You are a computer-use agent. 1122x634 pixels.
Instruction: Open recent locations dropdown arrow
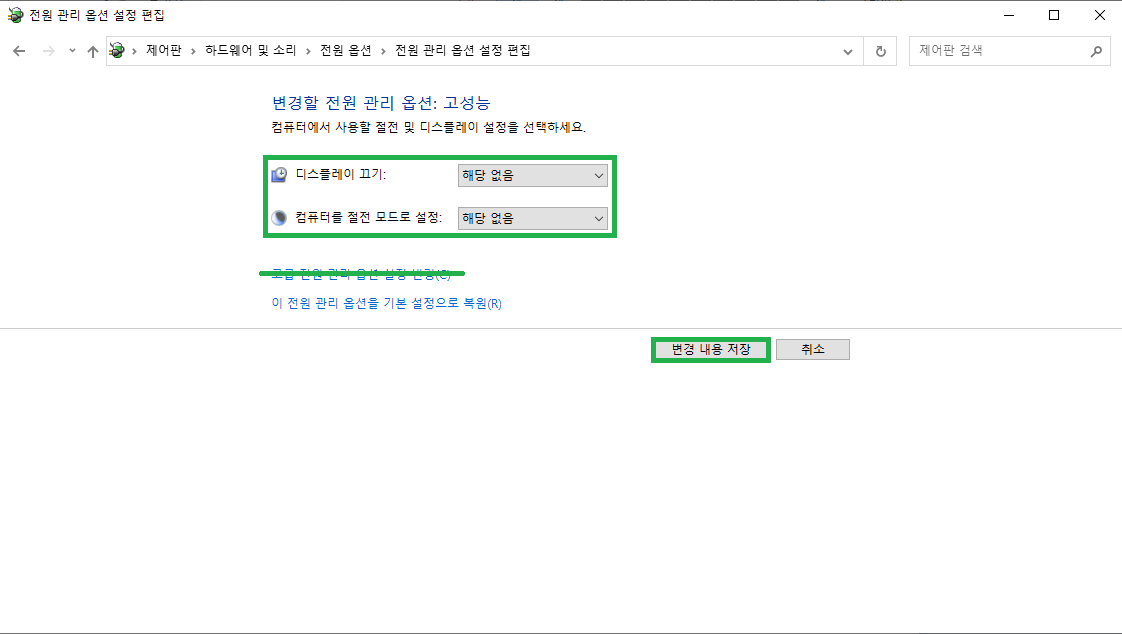[72, 51]
